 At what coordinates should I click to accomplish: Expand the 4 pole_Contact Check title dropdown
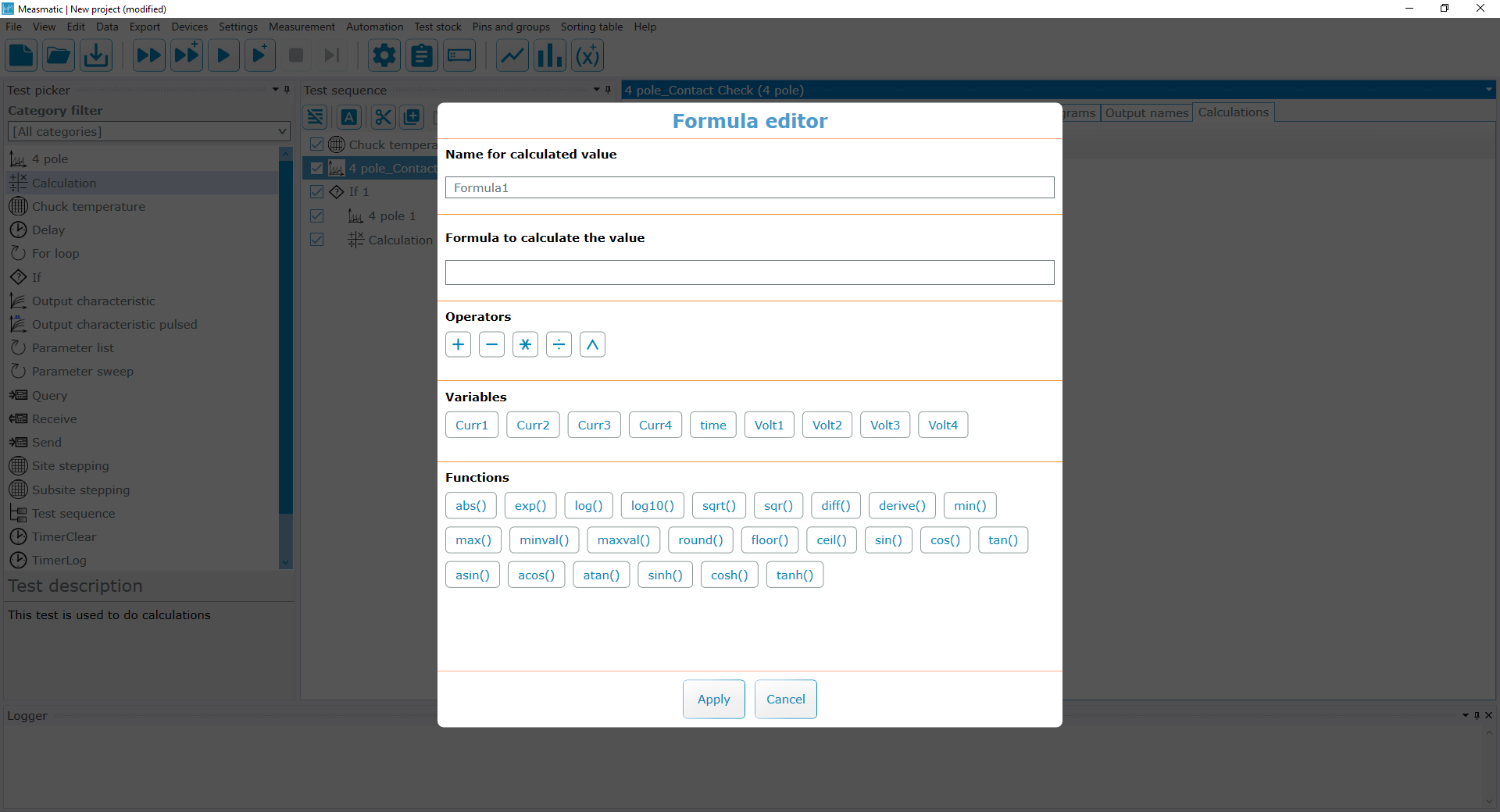[x=1488, y=90]
